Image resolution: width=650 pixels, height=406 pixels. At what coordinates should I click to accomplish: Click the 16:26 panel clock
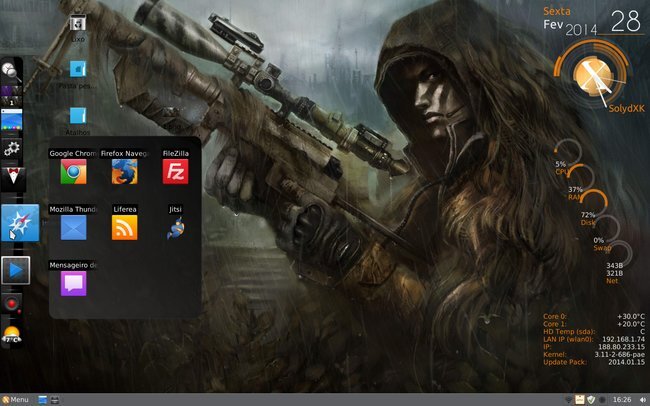[622, 400]
